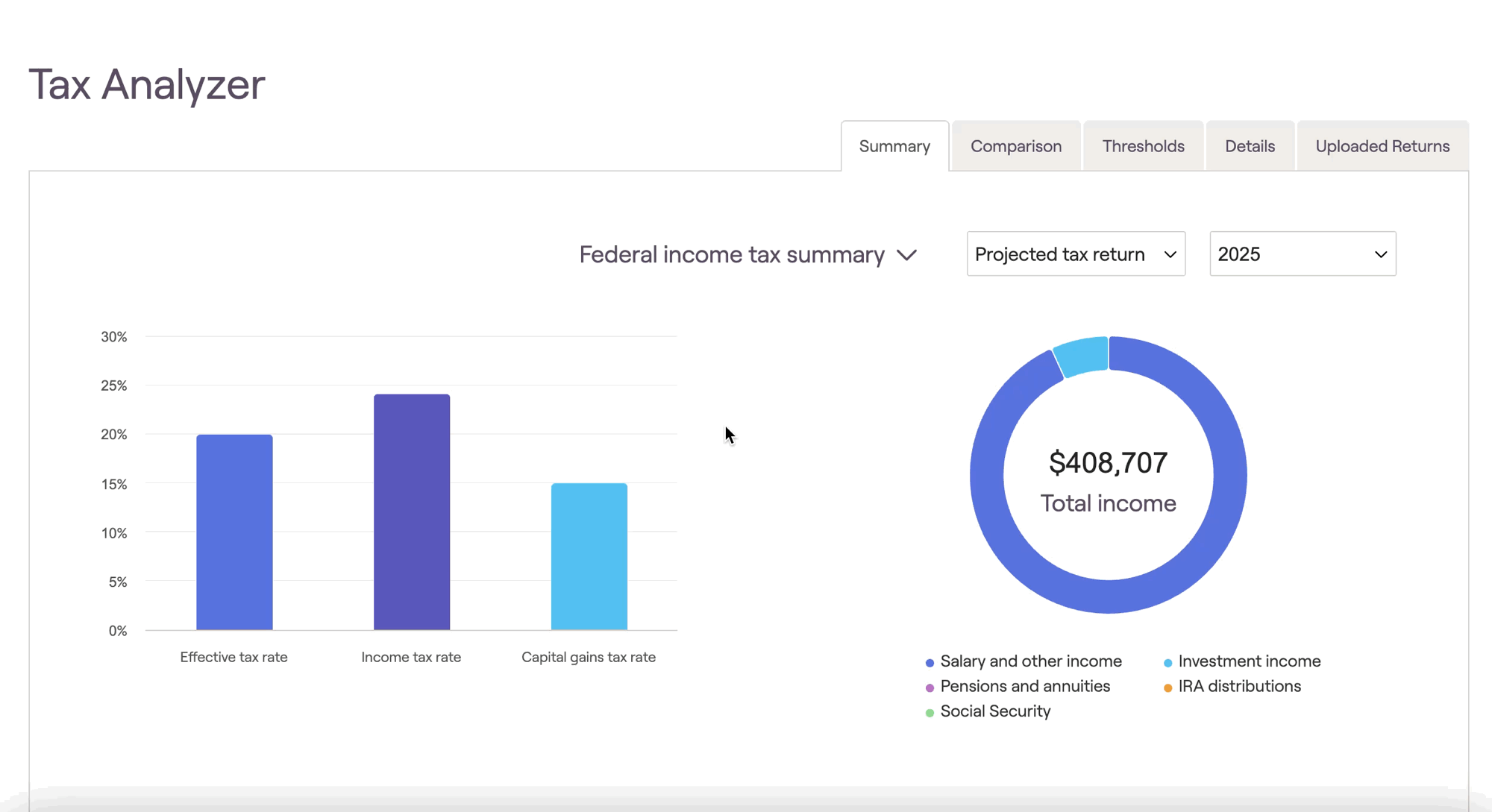The width and height of the screenshot is (1492, 812).
Task: Toggle IRA distributions legend dot
Action: (1167, 687)
